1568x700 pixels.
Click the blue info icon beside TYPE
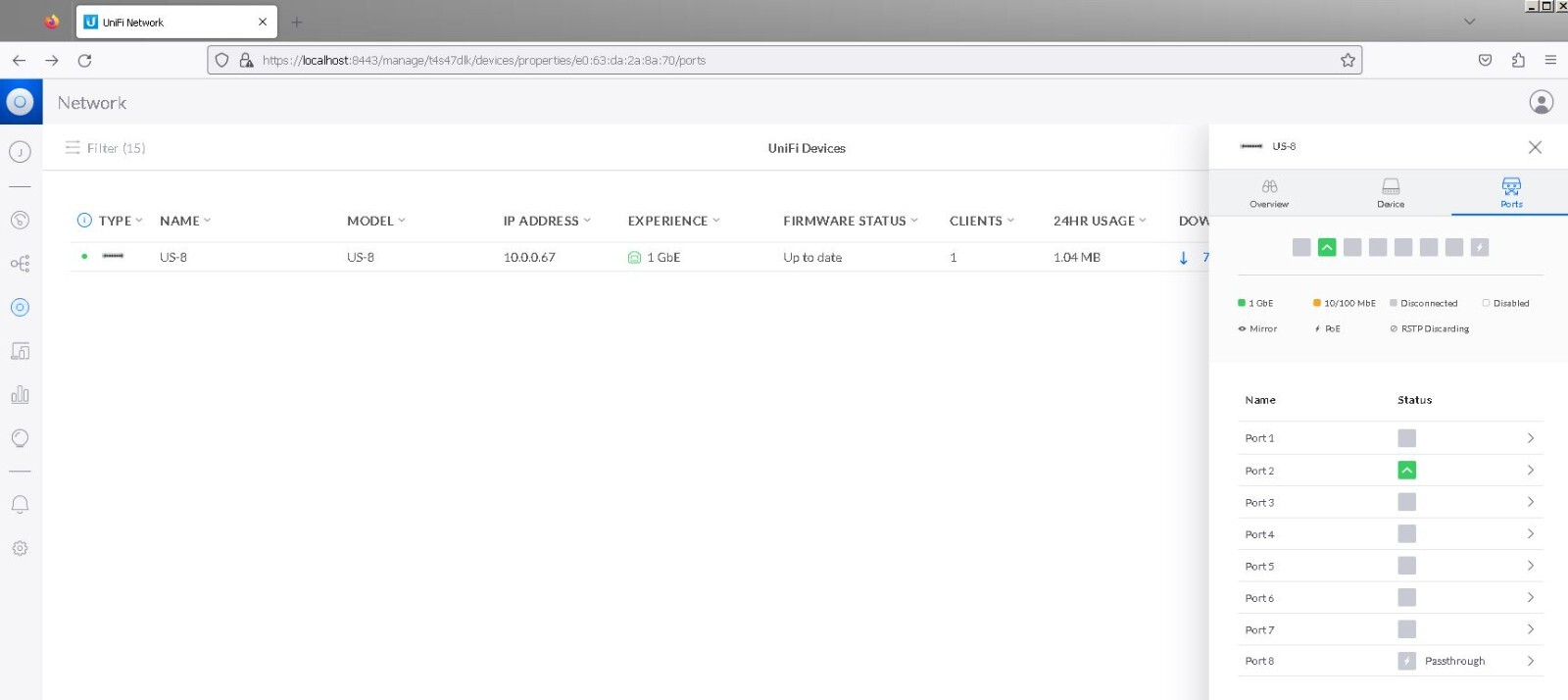pyautogui.click(x=84, y=221)
